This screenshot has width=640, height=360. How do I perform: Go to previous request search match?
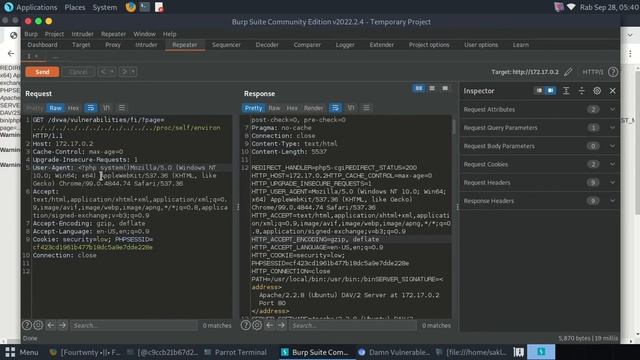coord(51,325)
